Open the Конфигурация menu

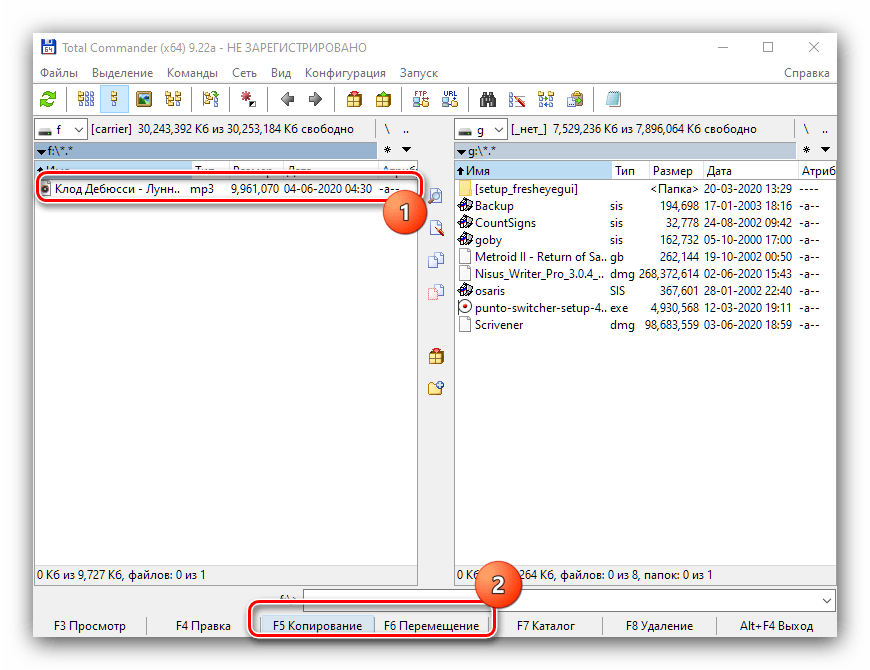pyautogui.click(x=345, y=73)
